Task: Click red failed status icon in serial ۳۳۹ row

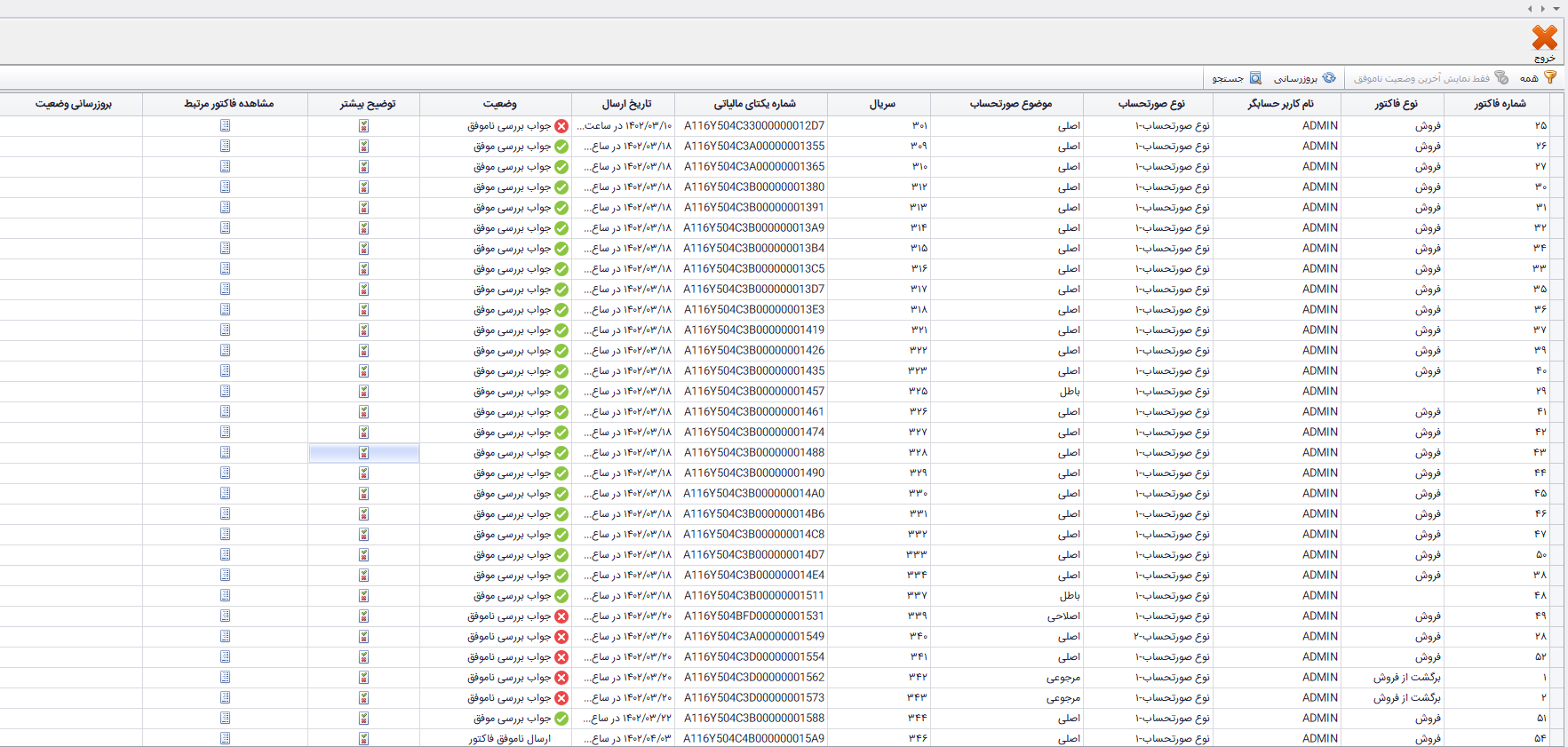Action: (561, 616)
